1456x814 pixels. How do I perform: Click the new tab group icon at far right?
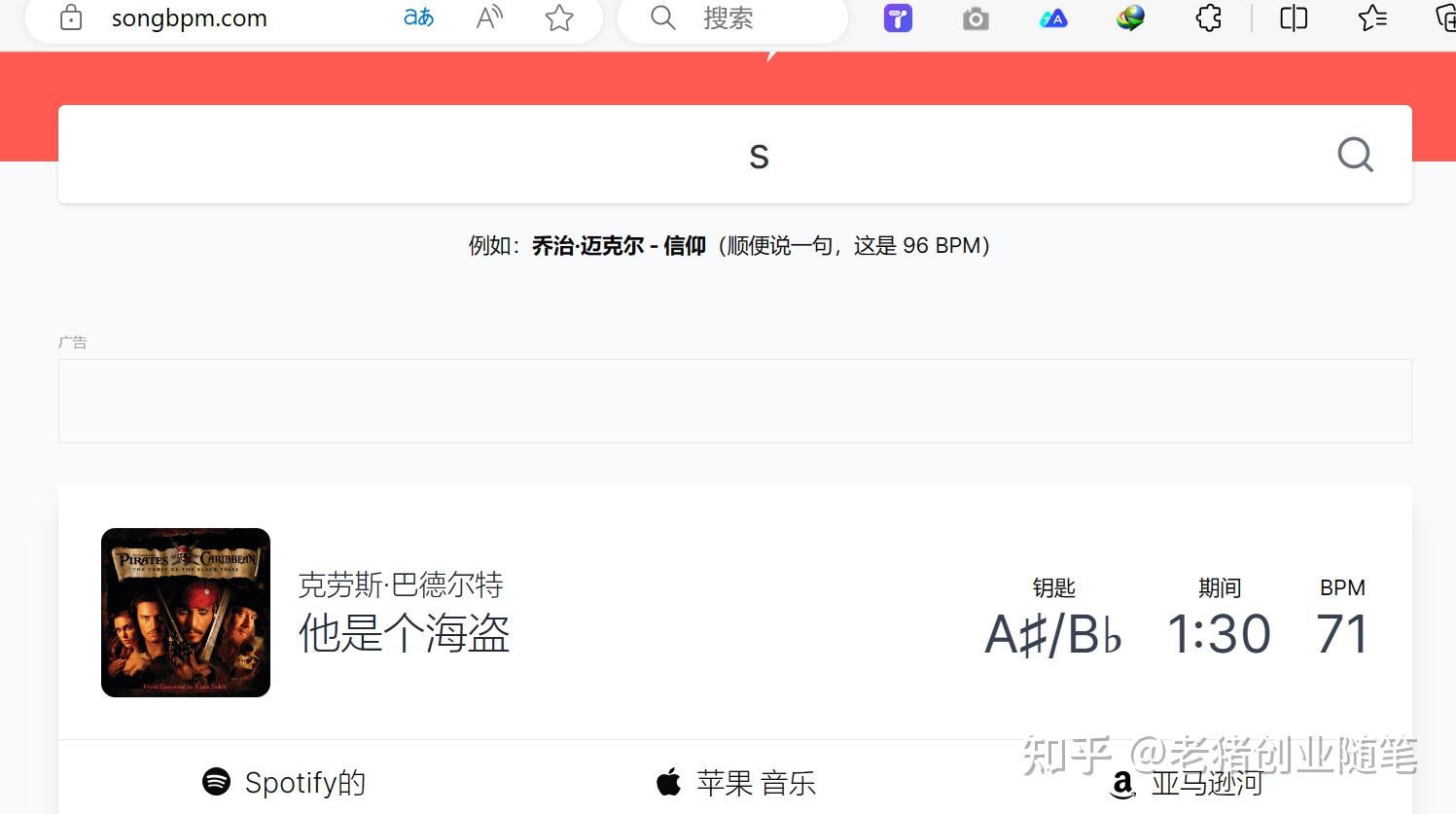click(x=1446, y=17)
